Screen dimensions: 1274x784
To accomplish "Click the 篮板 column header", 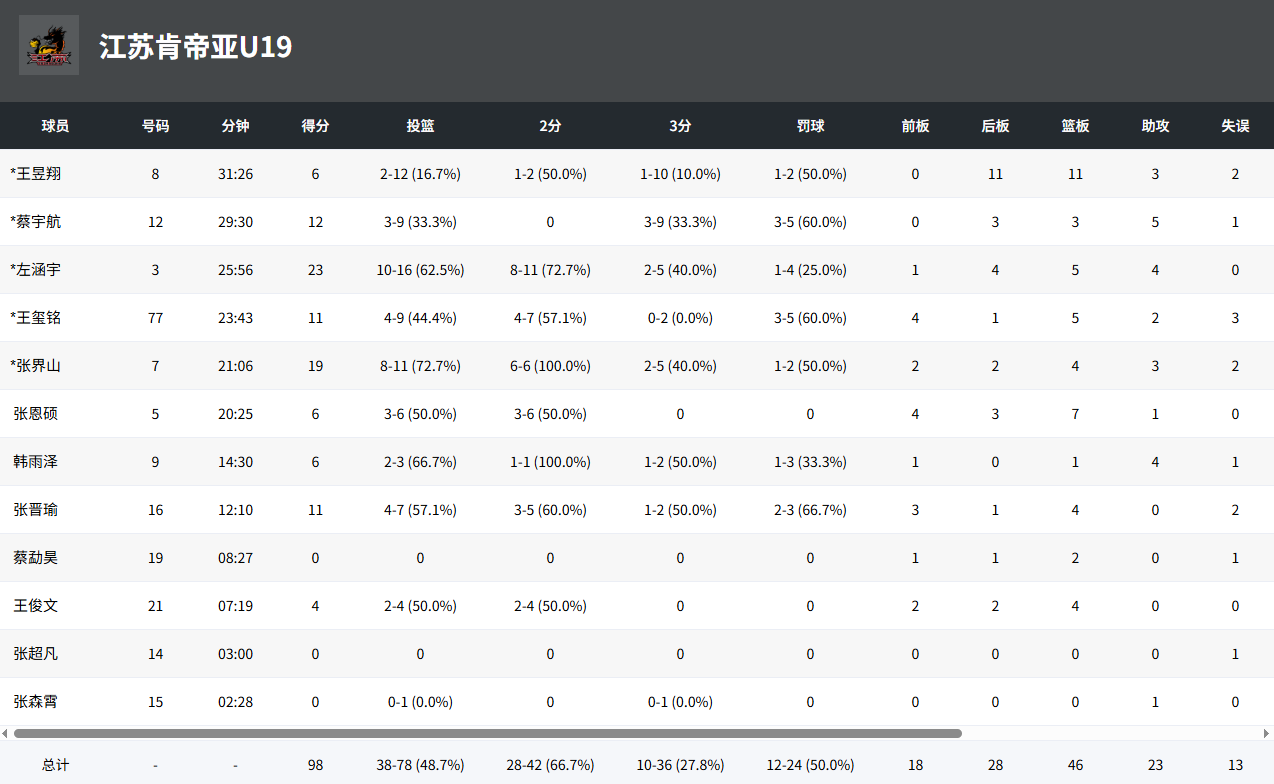I will coord(1075,126).
